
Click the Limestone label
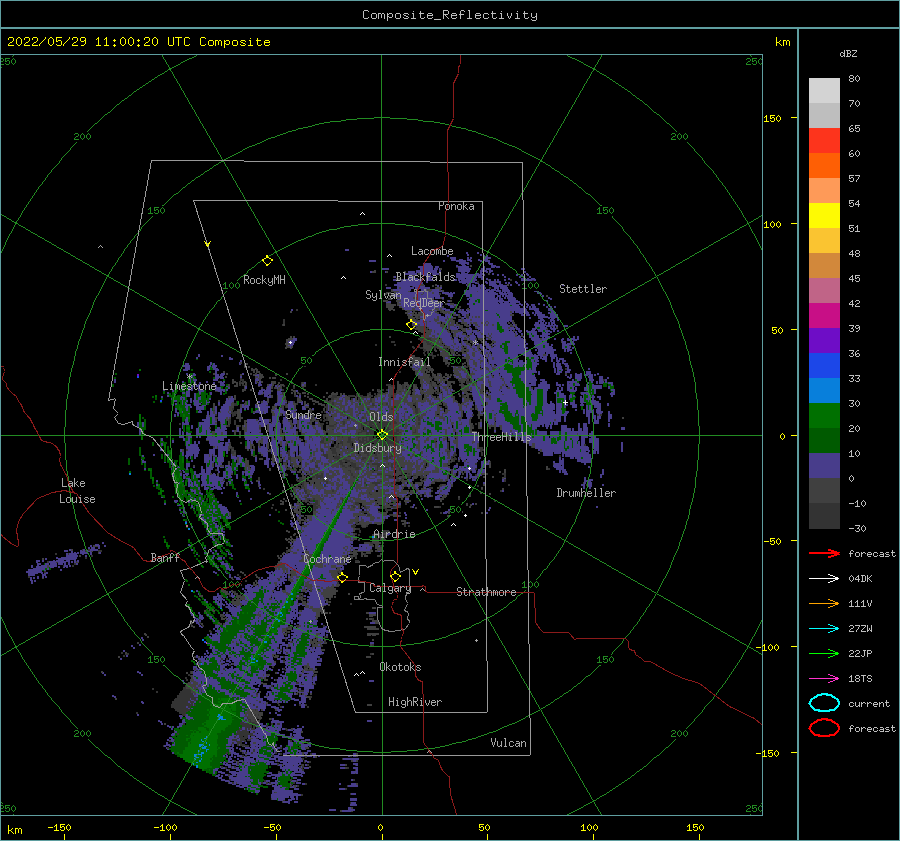click(189, 386)
